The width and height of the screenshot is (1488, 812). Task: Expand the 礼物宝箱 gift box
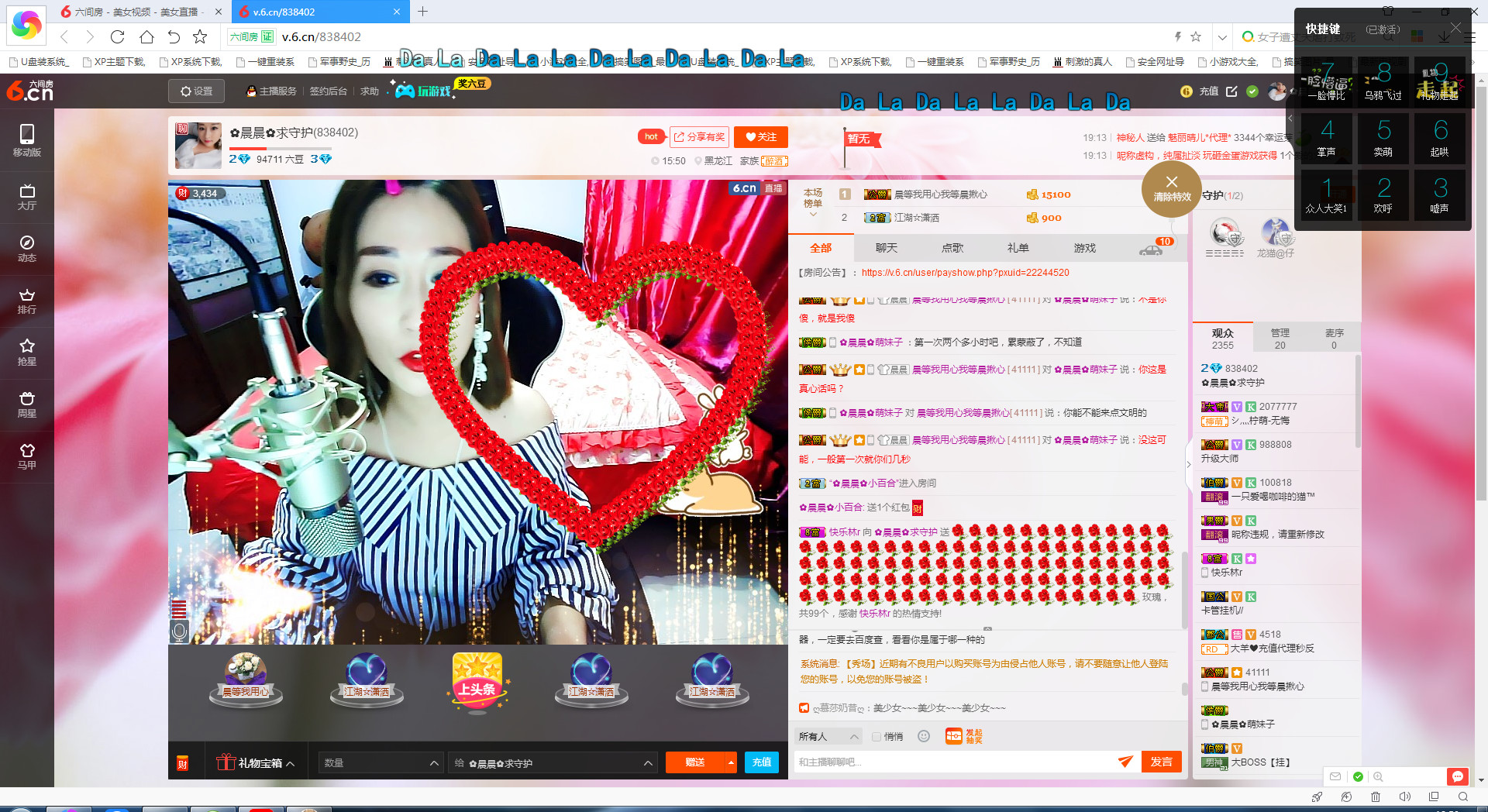[x=255, y=762]
